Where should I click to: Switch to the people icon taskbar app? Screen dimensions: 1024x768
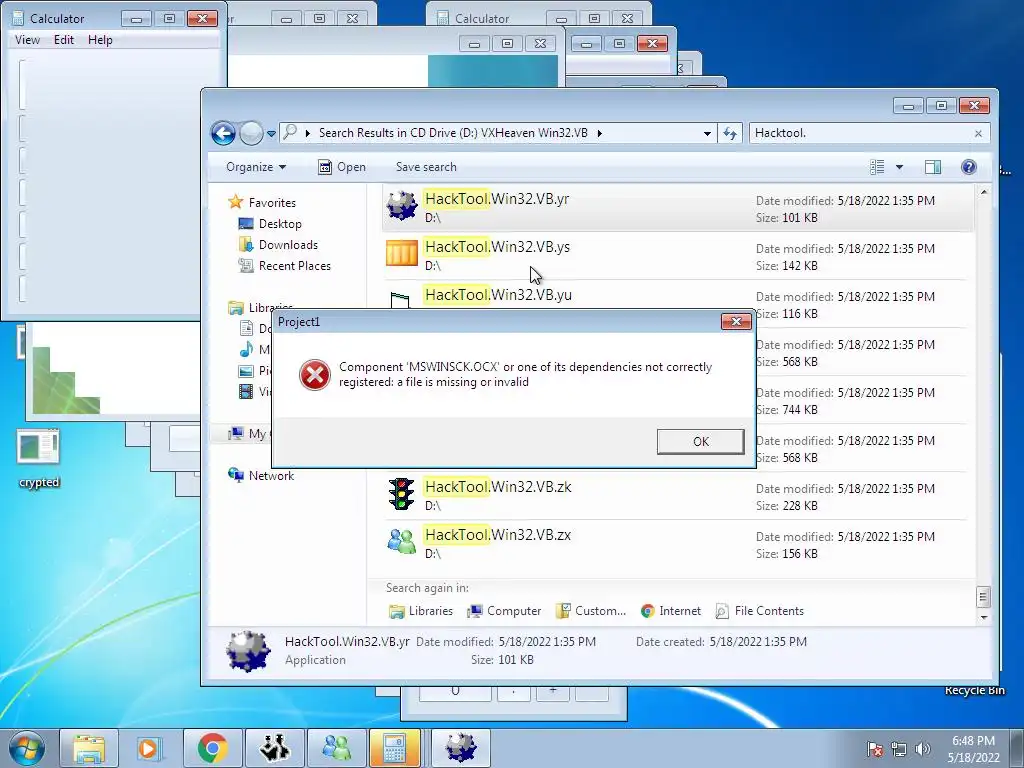(336, 748)
